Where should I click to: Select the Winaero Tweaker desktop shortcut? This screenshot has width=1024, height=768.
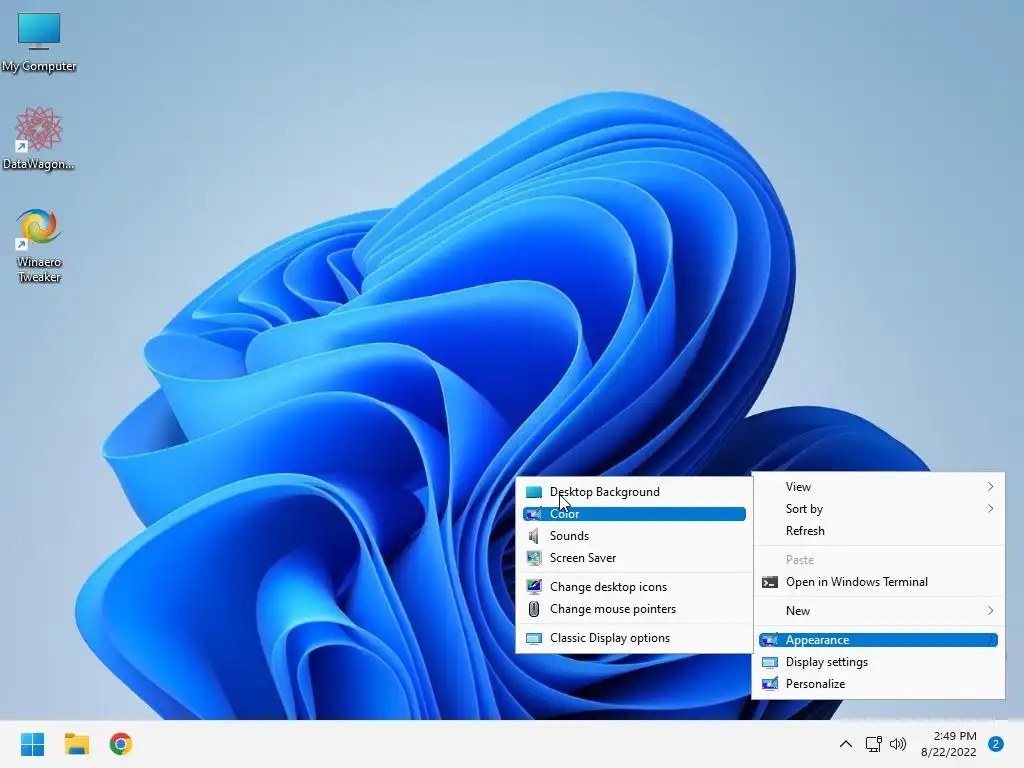[x=39, y=246]
